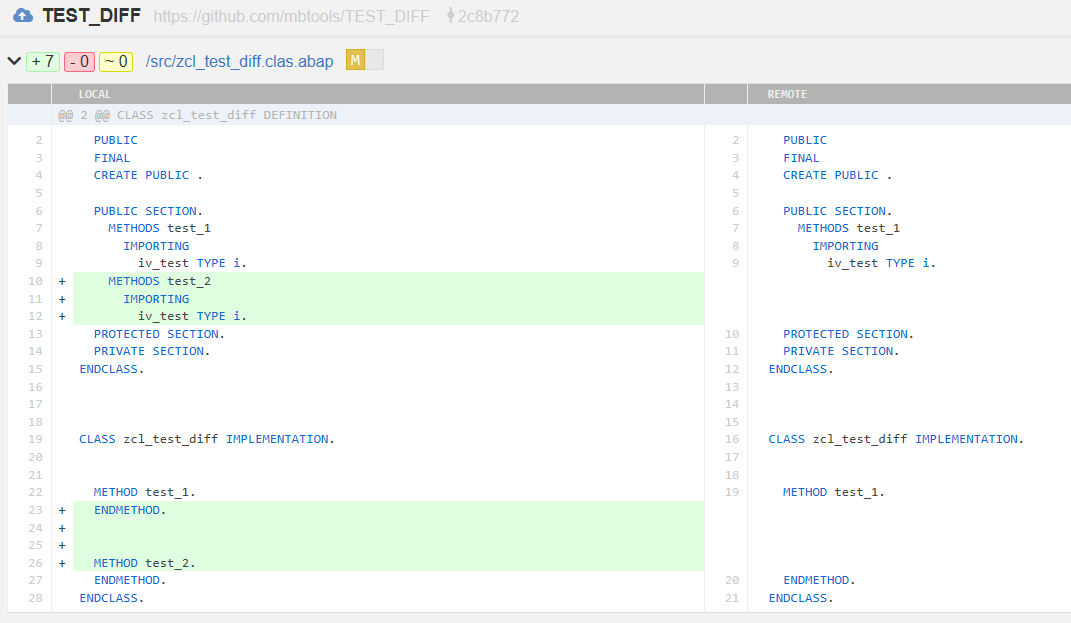Click line number 20 in the remote pane
The height and width of the screenshot is (623, 1071).
(732, 581)
